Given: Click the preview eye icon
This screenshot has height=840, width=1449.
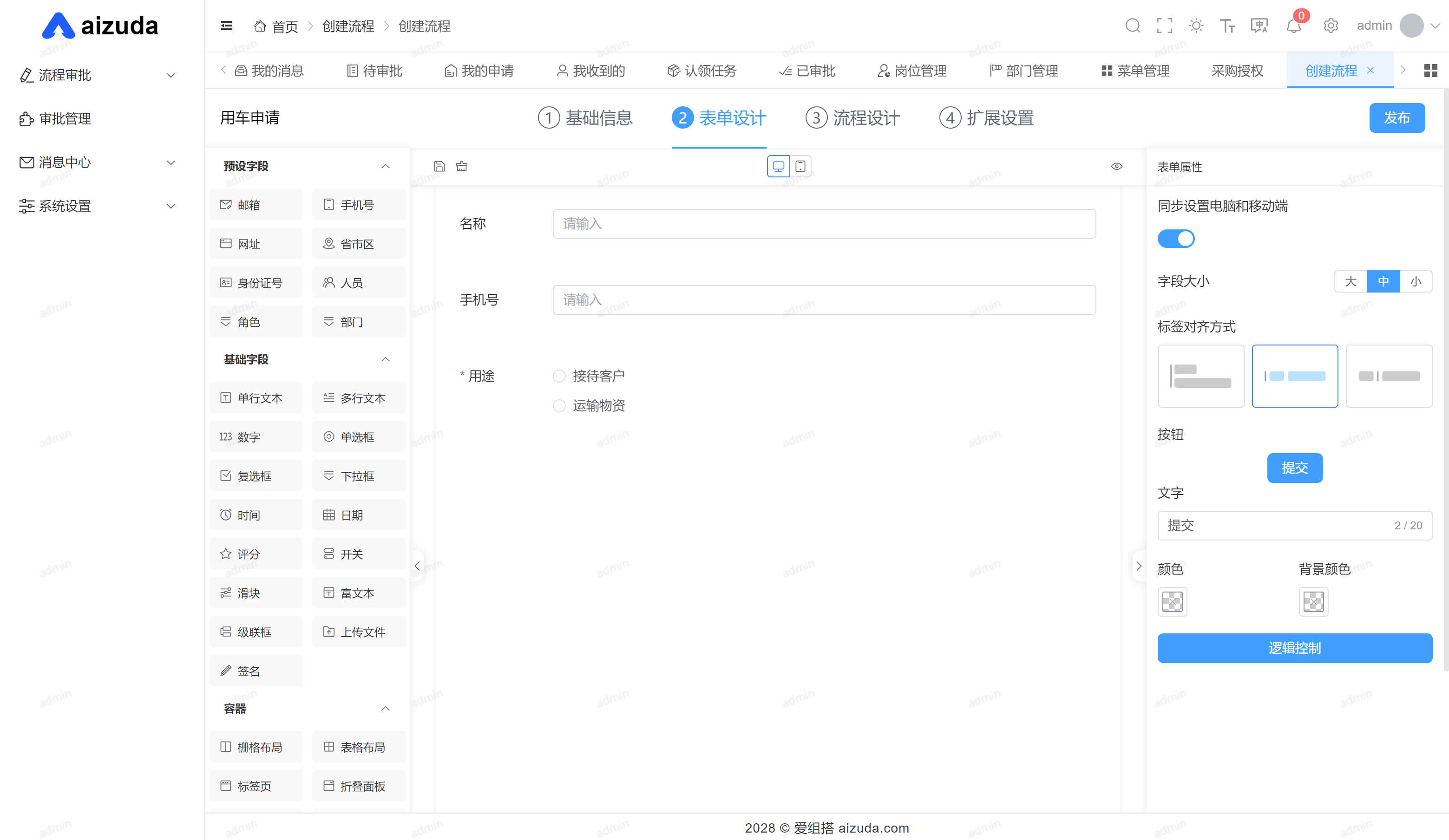Looking at the screenshot, I should pyautogui.click(x=1117, y=167).
